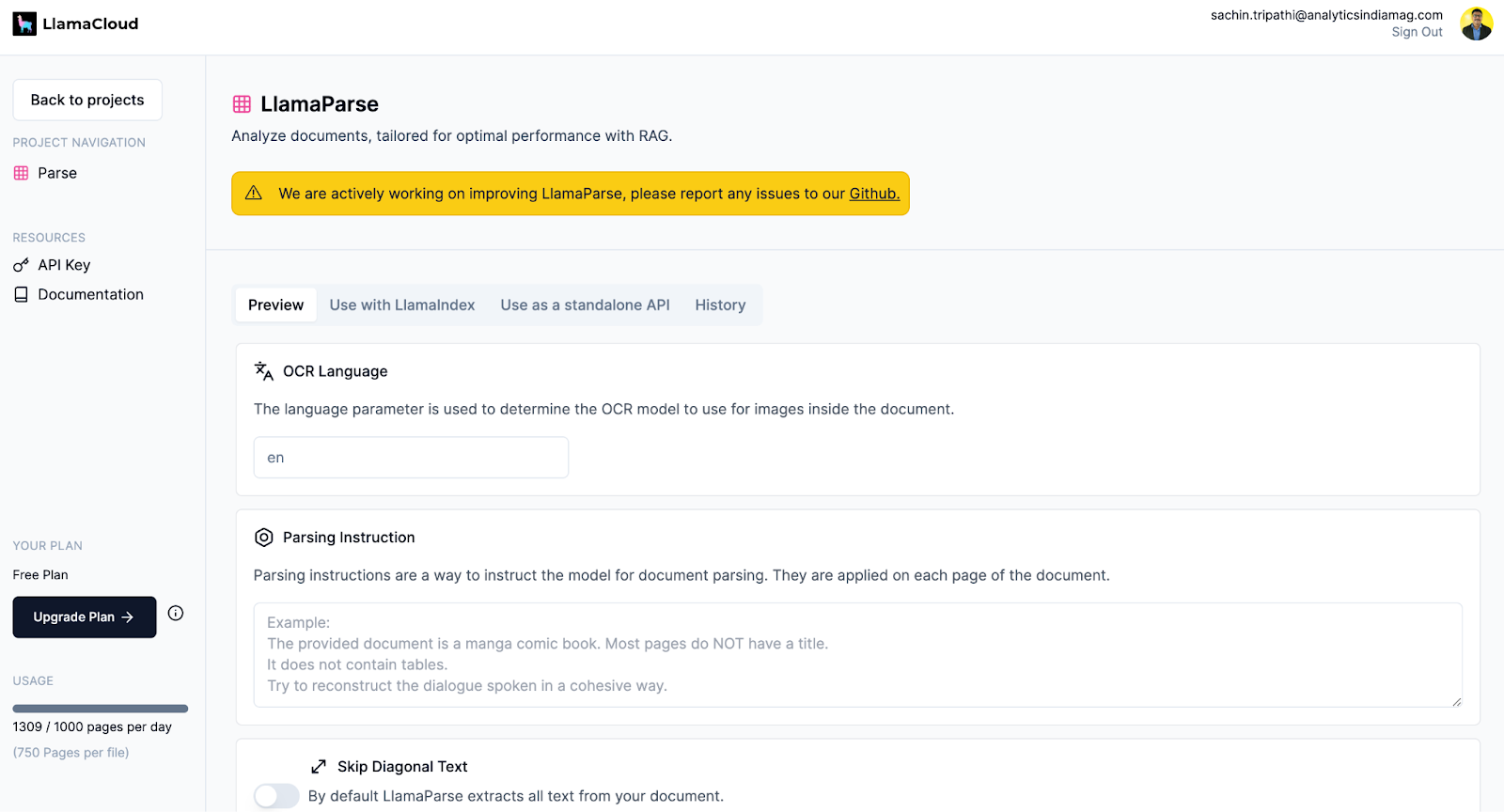Click the 'Skip Diagonal Text' label

[402, 767]
